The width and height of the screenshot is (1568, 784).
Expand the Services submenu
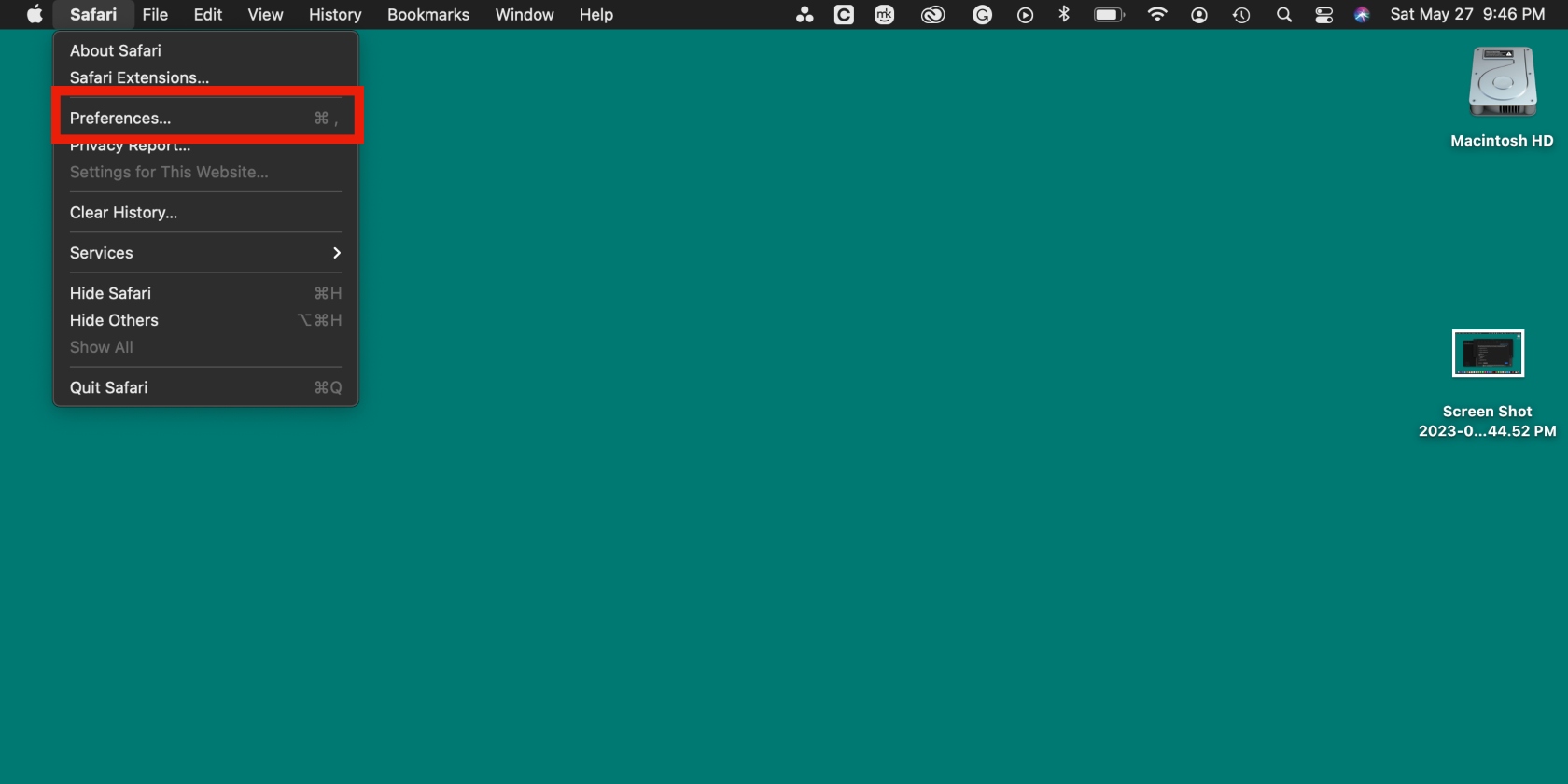(x=205, y=252)
